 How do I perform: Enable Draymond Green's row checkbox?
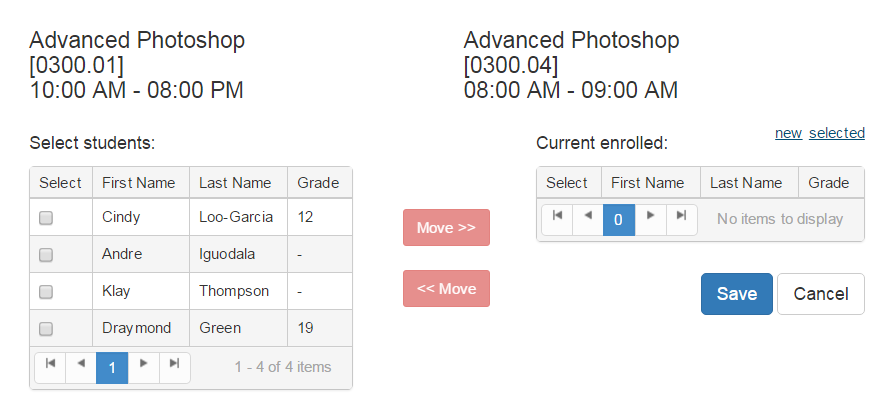(x=46, y=329)
